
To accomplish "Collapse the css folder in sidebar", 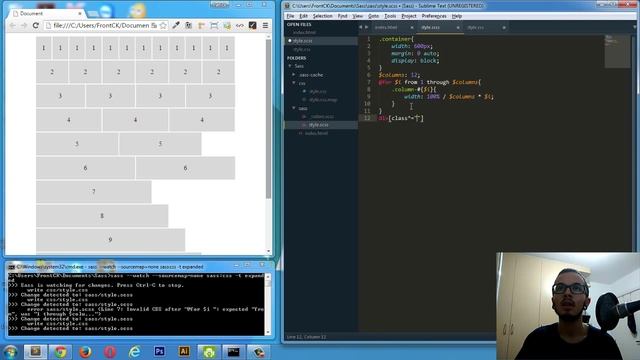I will 293,83.
